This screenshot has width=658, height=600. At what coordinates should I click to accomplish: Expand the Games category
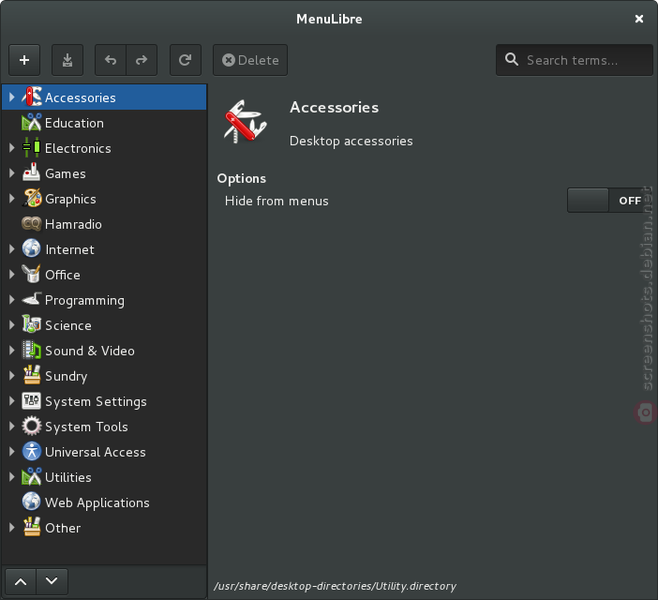(12, 173)
